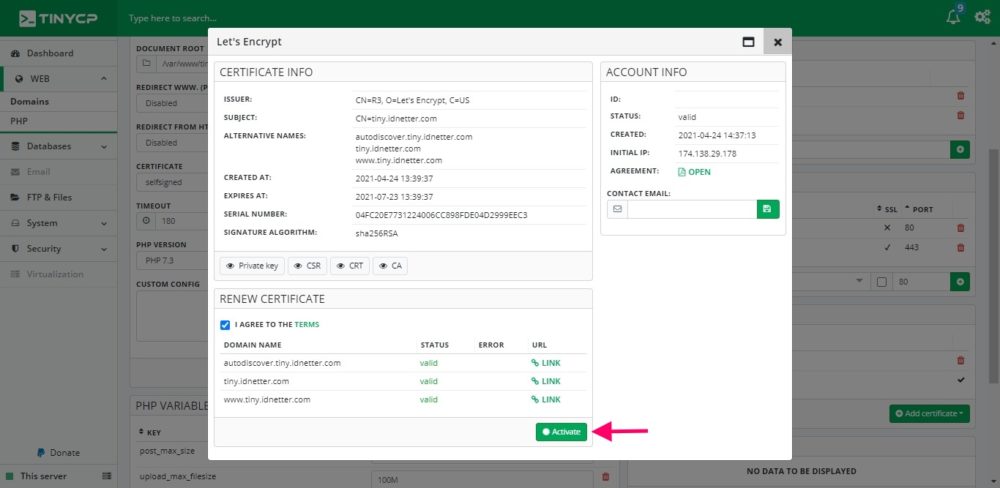Viewport: 1000px width, 488px height.
Task: Open Domains in the sidebar
Action: [29, 101]
